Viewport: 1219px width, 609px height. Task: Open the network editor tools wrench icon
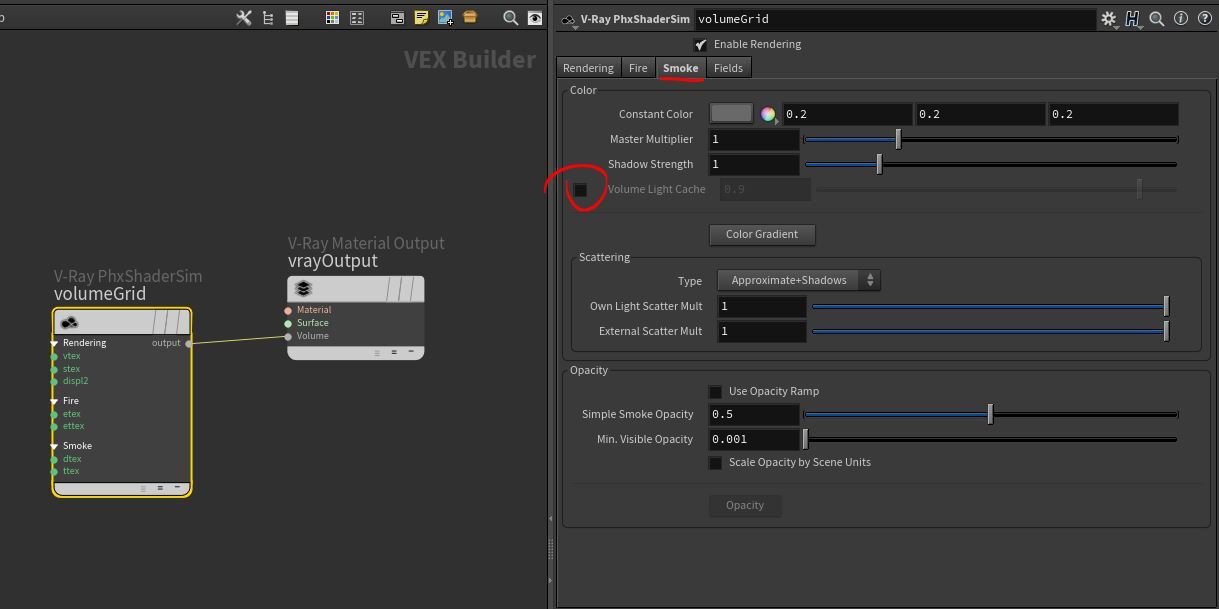click(x=244, y=18)
